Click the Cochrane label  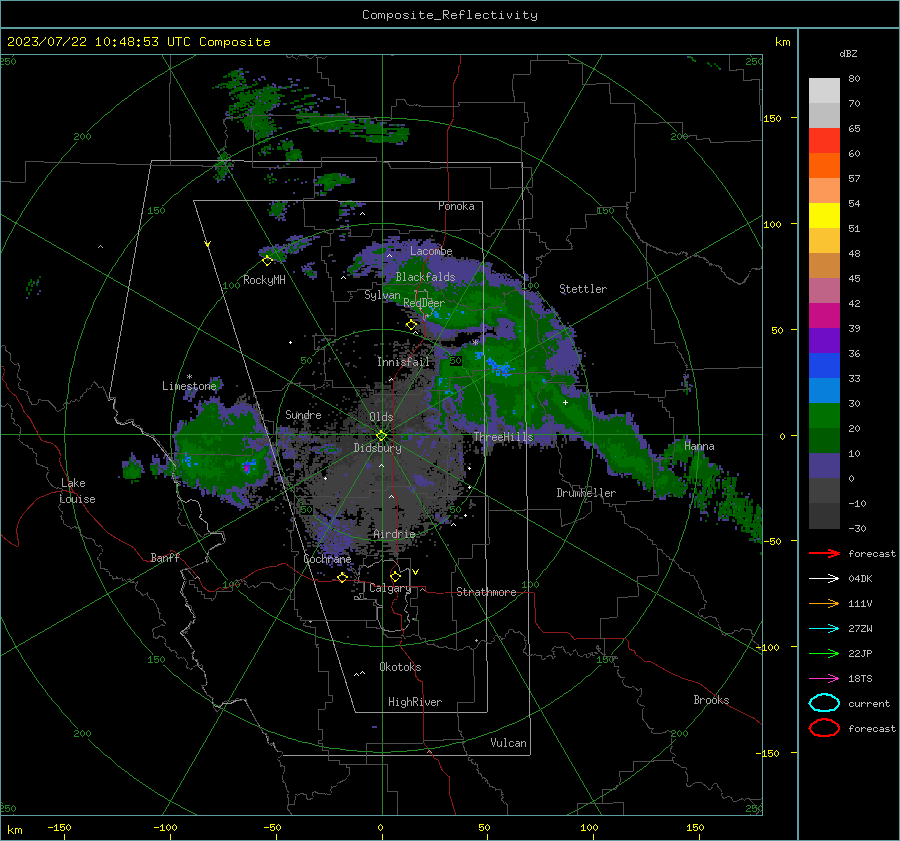[x=327, y=559]
